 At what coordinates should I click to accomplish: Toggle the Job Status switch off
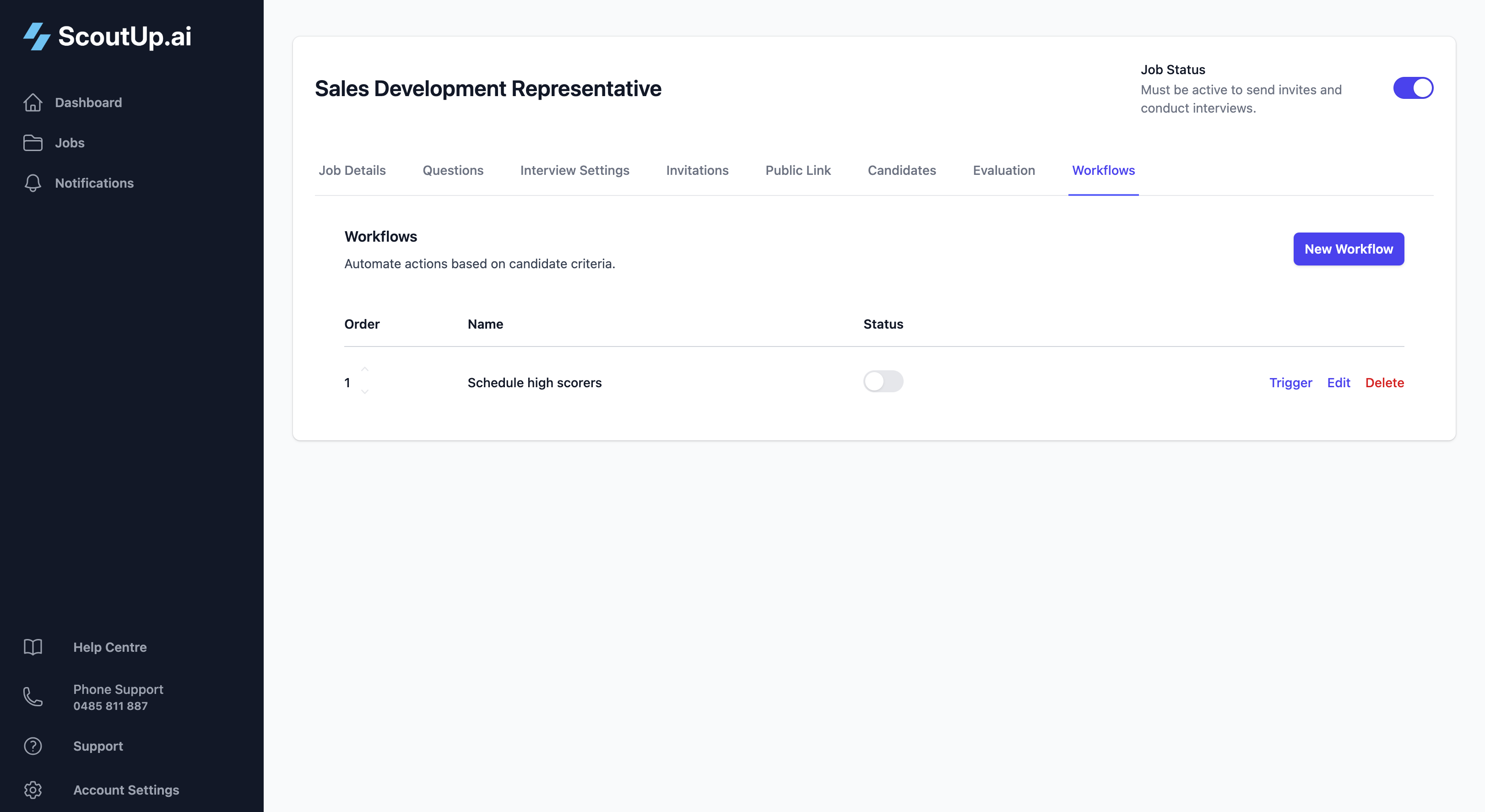[1414, 87]
